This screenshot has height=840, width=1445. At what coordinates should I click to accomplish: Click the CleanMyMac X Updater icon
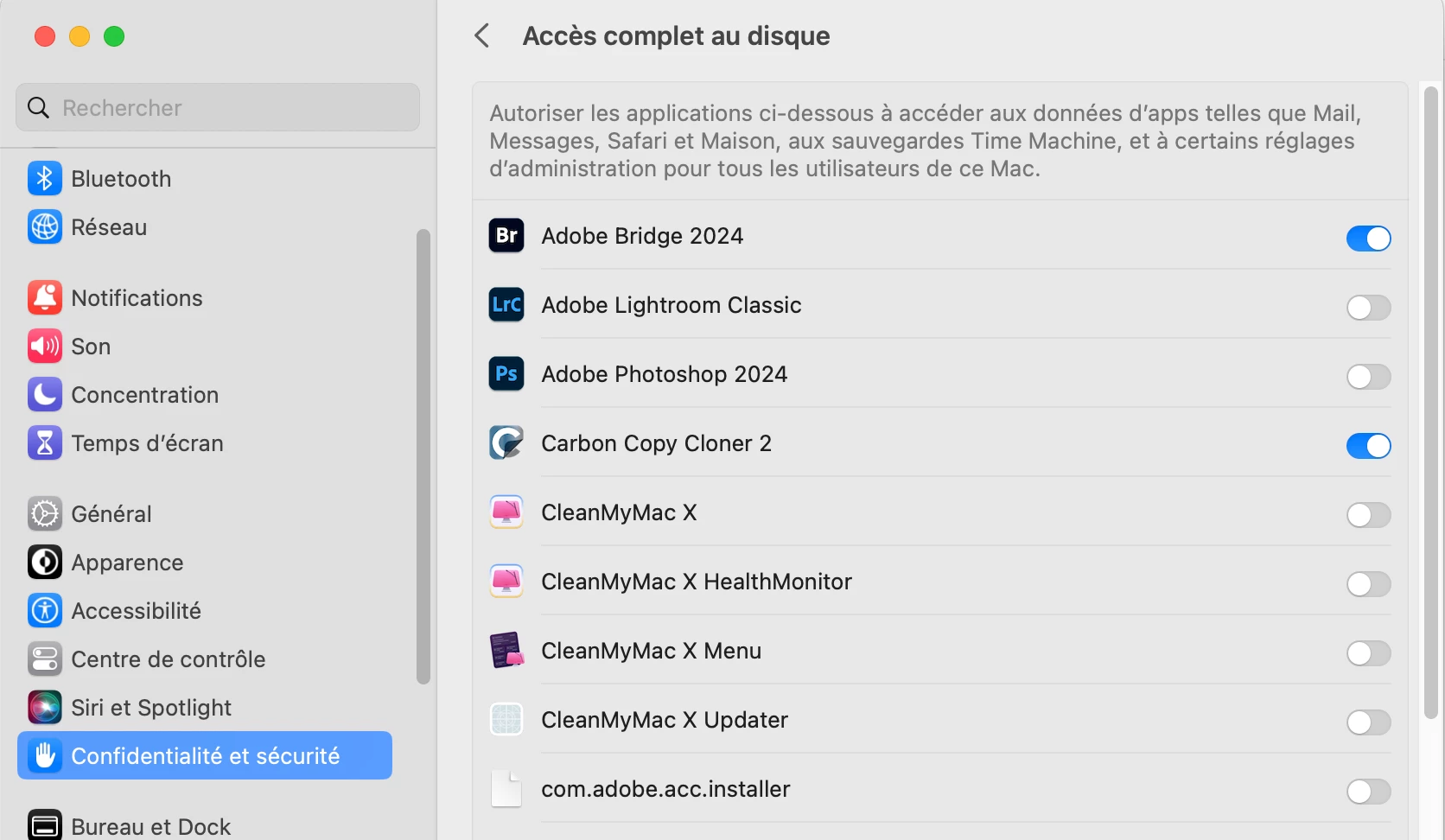(506, 719)
